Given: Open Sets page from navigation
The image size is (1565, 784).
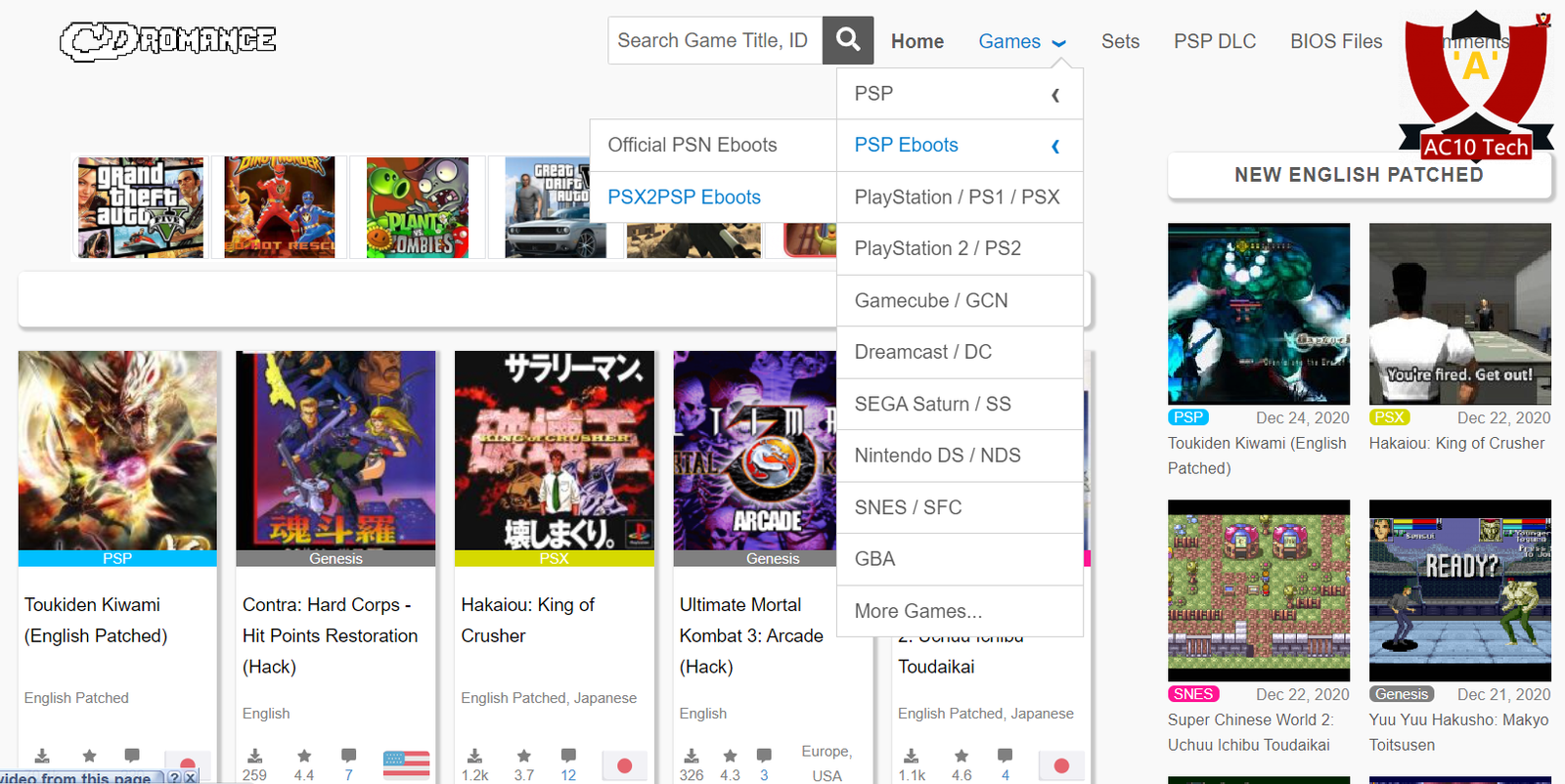Looking at the screenshot, I should point(1120,41).
